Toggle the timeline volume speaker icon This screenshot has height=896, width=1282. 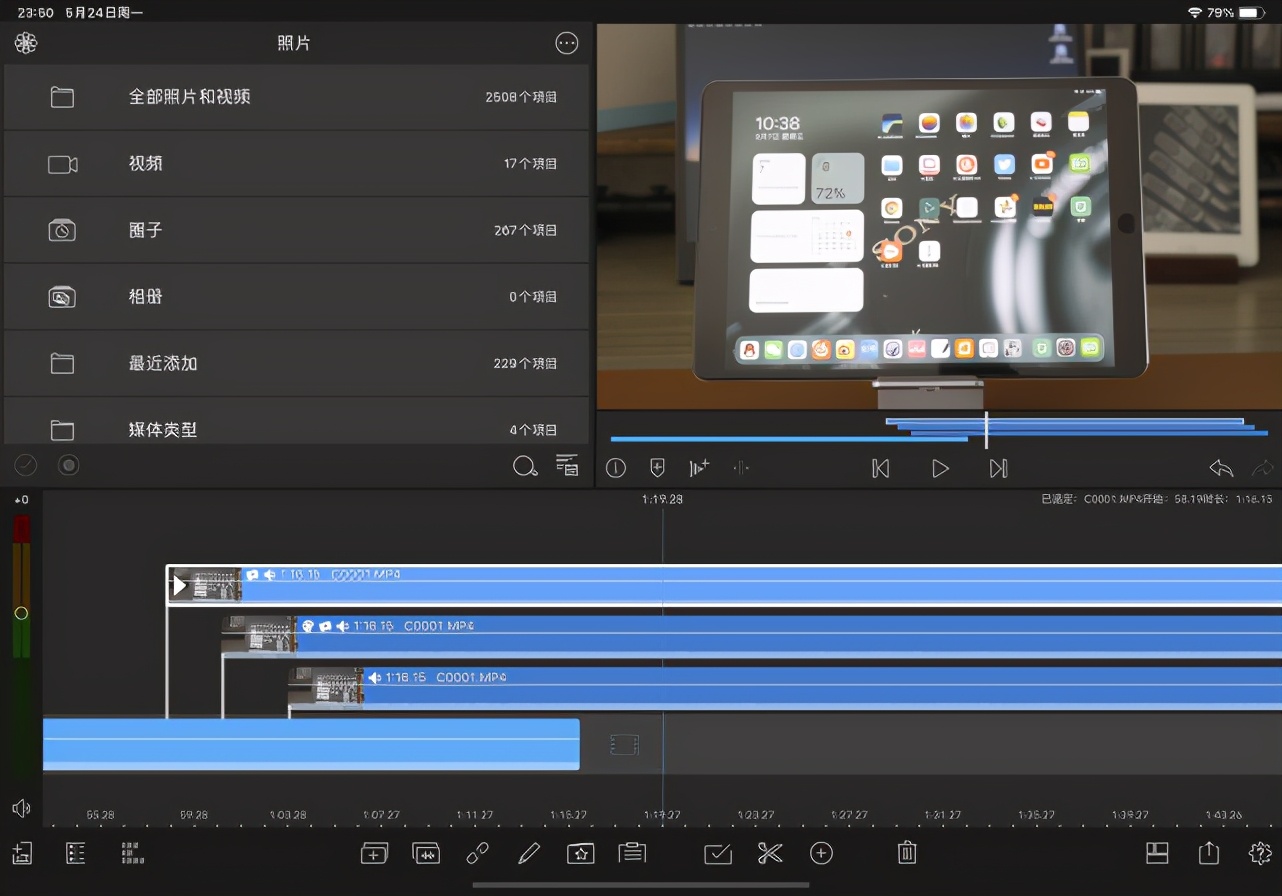click(x=21, y=808)
